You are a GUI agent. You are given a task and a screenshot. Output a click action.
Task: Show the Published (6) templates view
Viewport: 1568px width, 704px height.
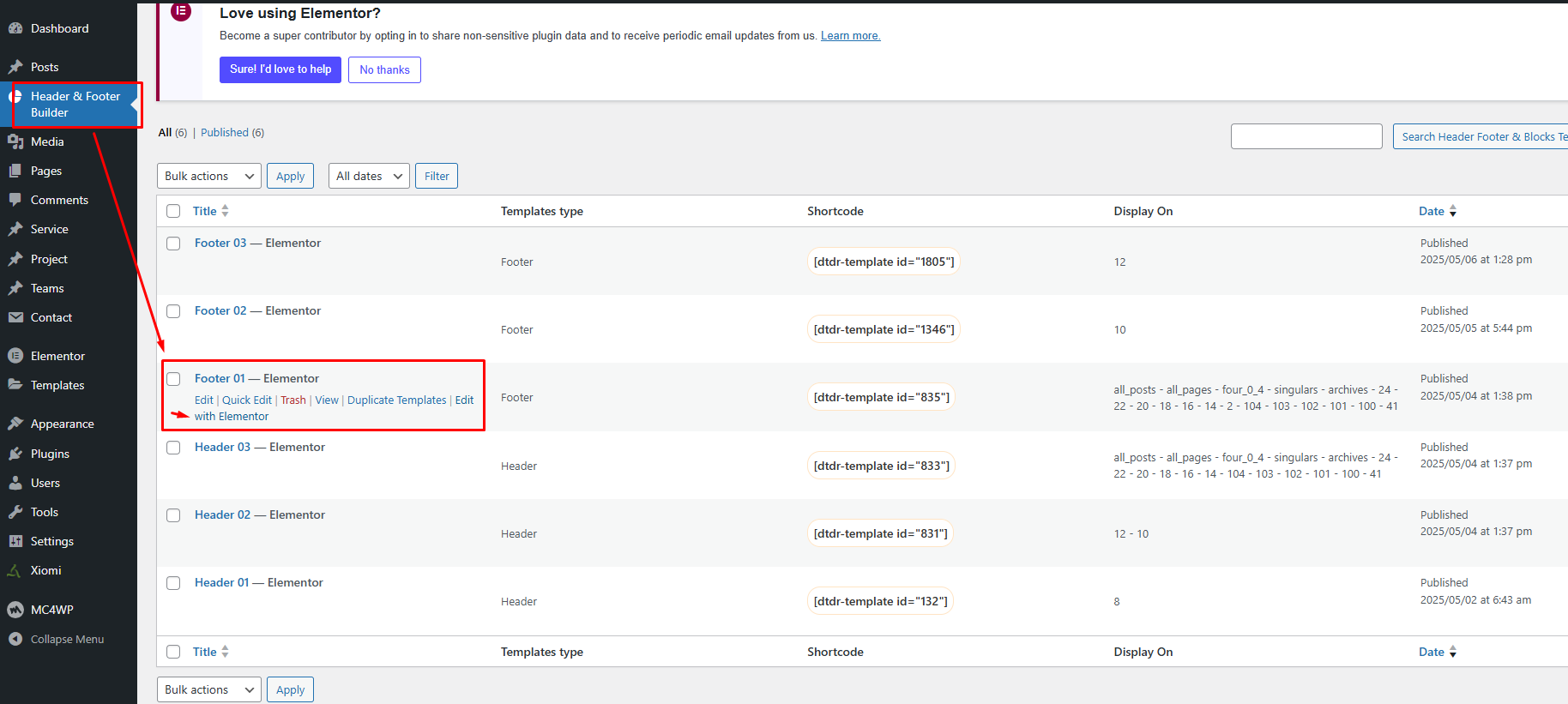pyautogui.click(x=232, y=132)
